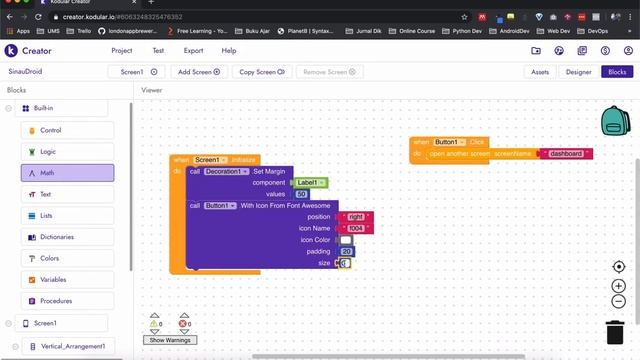Select the Lists blocks category
Screen dimensions: 640x360
(x=67, y=216)
